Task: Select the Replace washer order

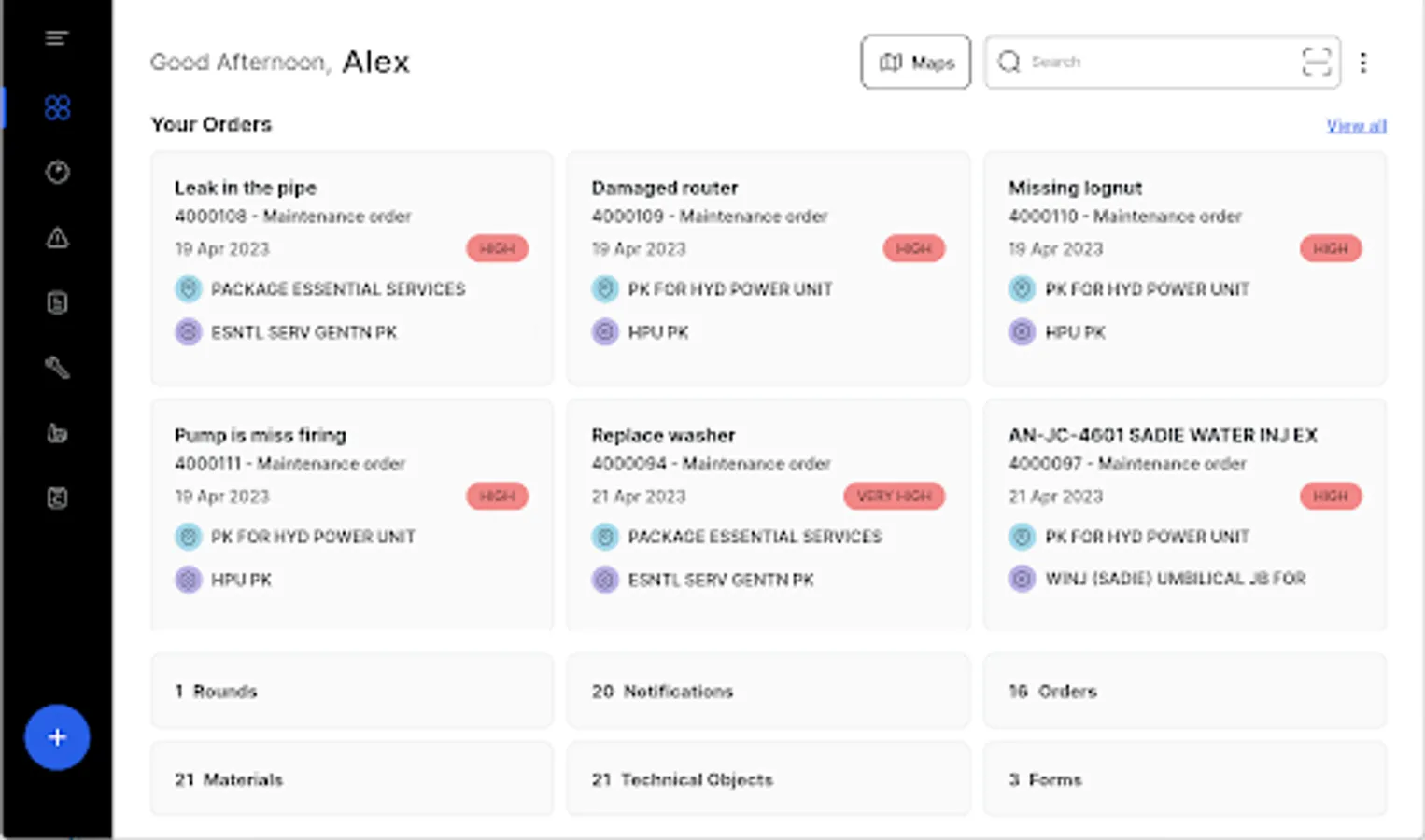Action: (x=768, y=514)
